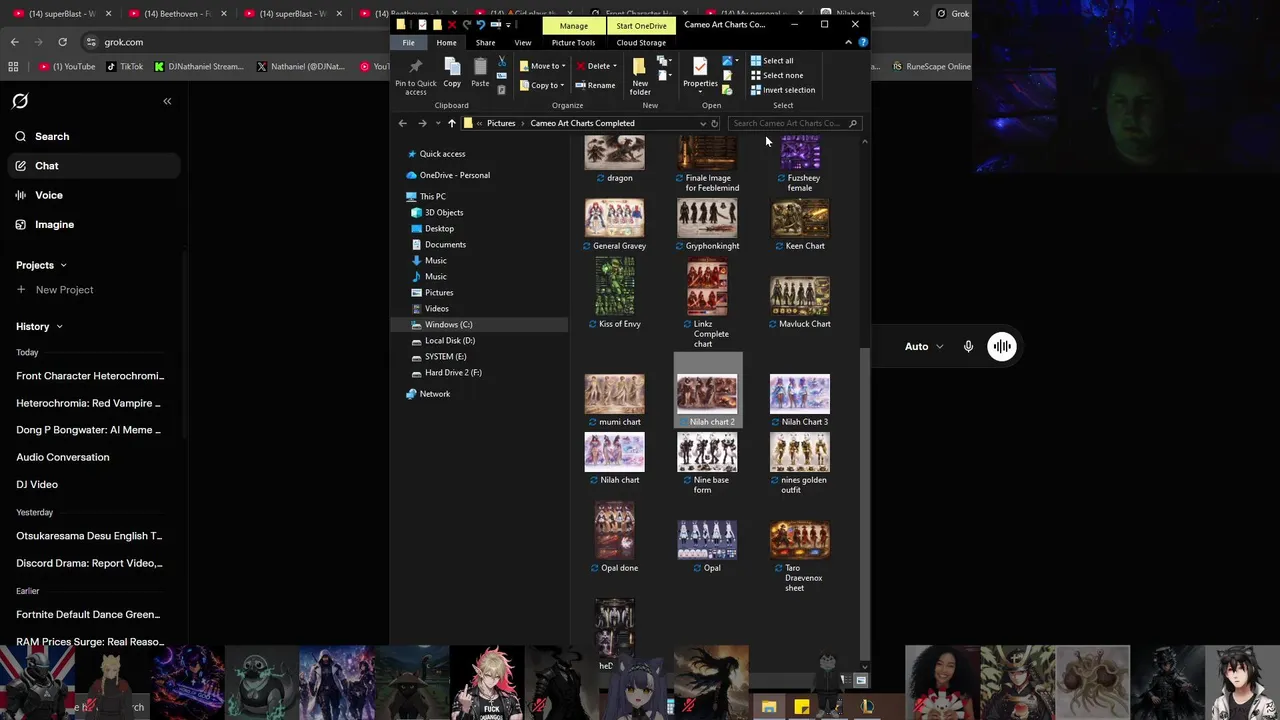
Task: Open League of Legends taskbar icon
Action: point(867,707)
